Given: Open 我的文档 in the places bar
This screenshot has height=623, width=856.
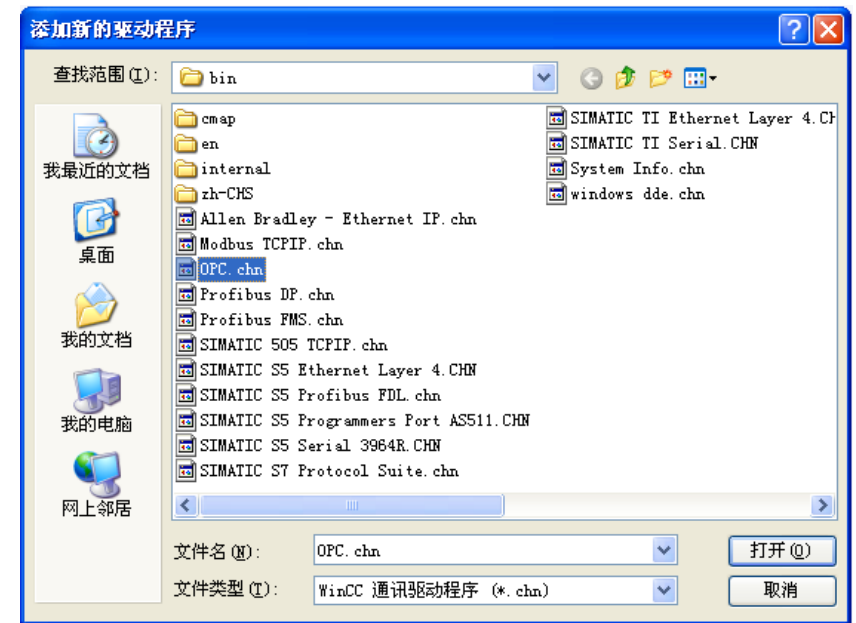Looking at the screenshot, I should (97, 316).
